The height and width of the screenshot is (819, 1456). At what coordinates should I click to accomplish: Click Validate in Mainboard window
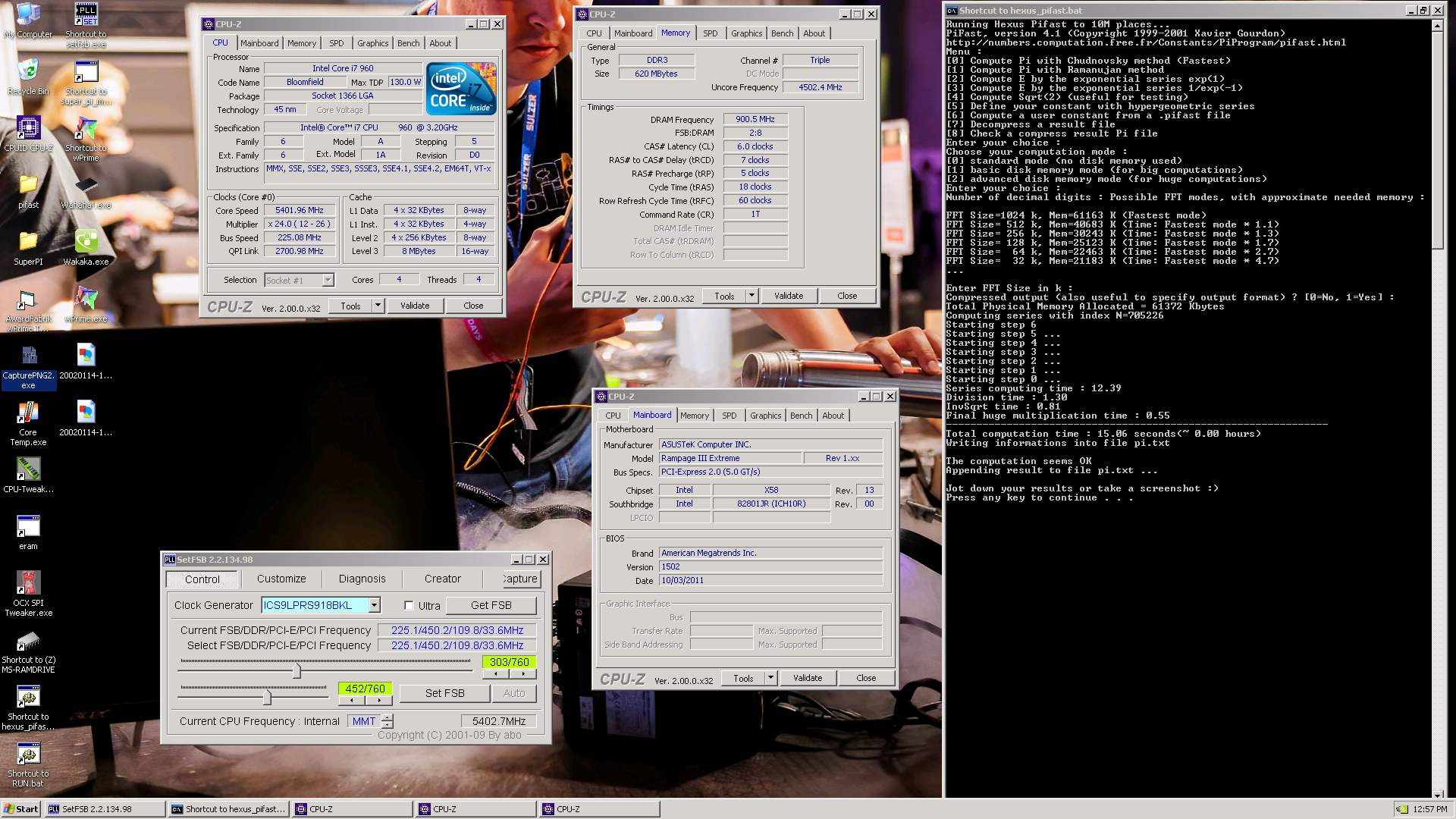(x=808, y=678)
